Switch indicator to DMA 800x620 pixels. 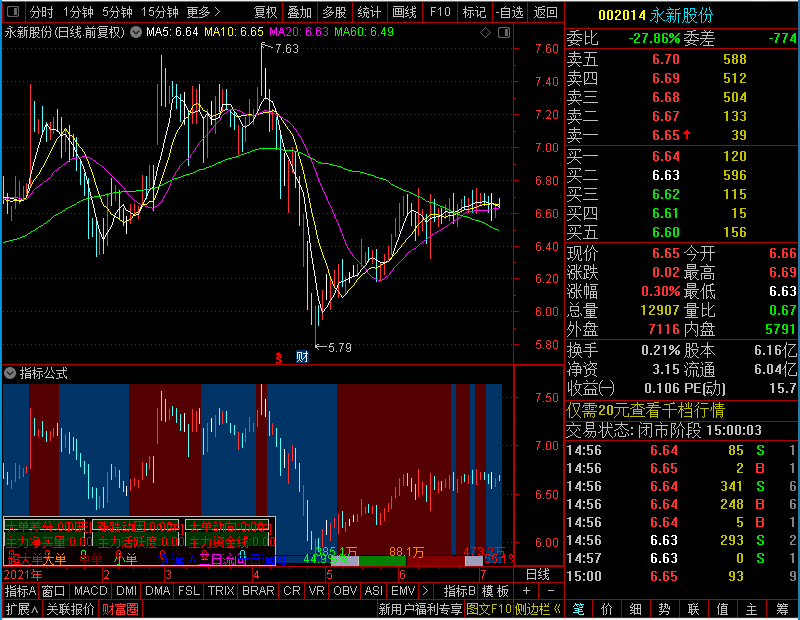coord(158,591)
